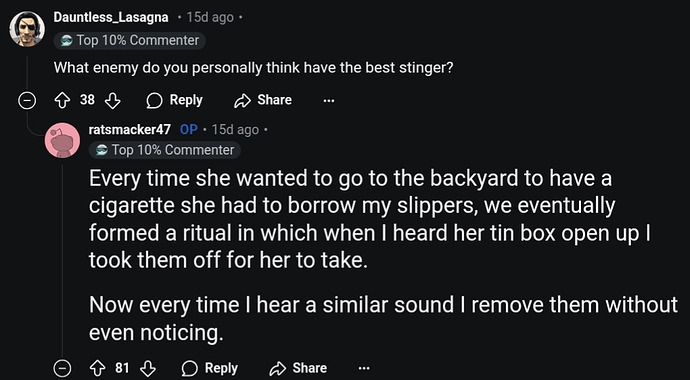The width and height of the screenshot is (690, 380).
Task: Visit ratsmacker47's username link
Action: [x=130, y=130]
